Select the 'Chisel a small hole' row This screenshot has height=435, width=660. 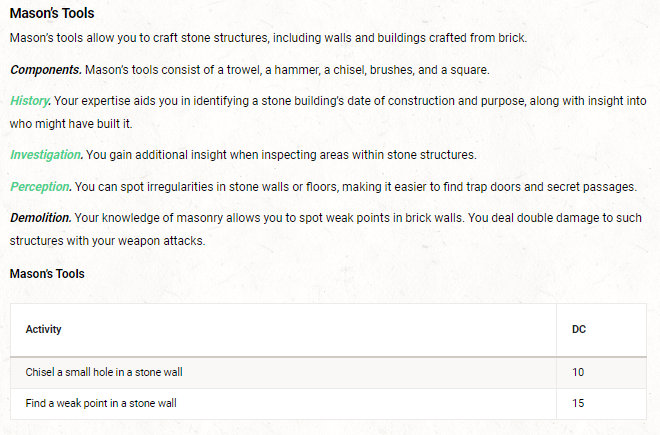pyautogui.click(x=104, y=373)
